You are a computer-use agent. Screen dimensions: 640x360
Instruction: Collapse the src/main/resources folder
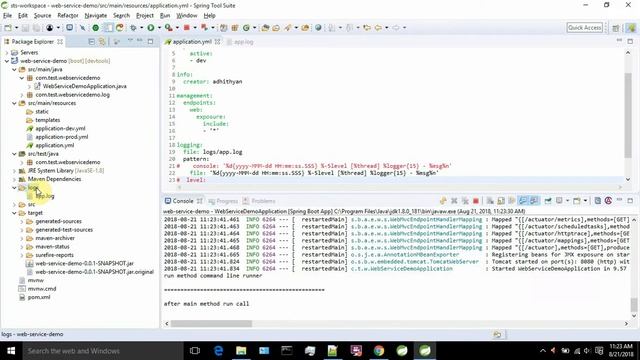click(x=14, y=103)
